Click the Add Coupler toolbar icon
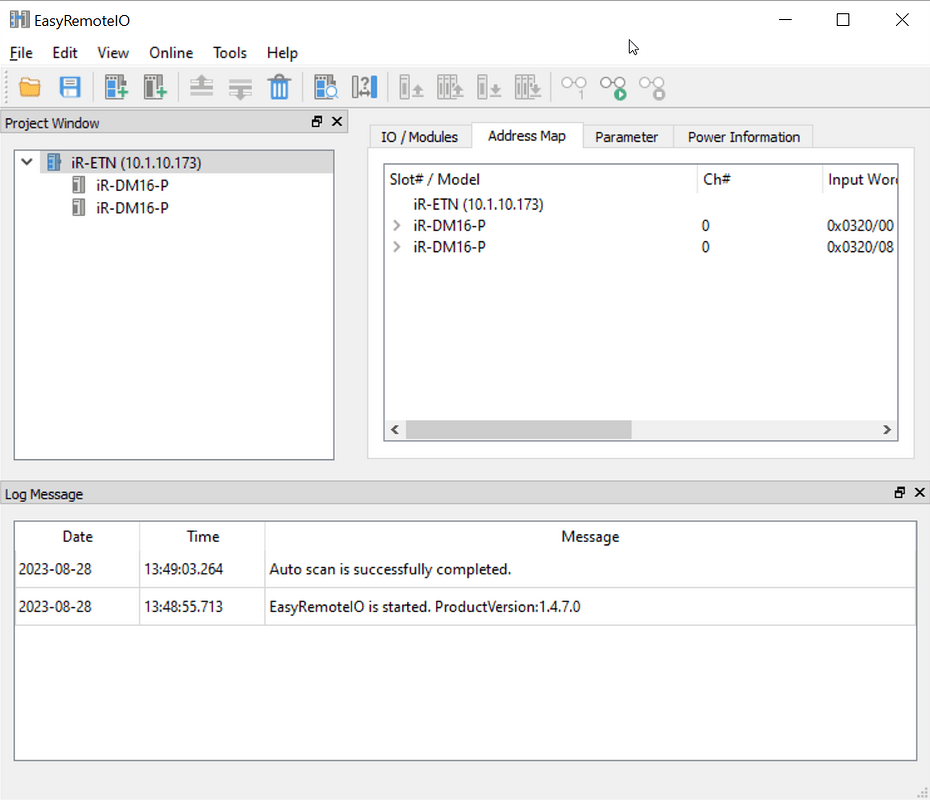 click(x=116, y=87)
